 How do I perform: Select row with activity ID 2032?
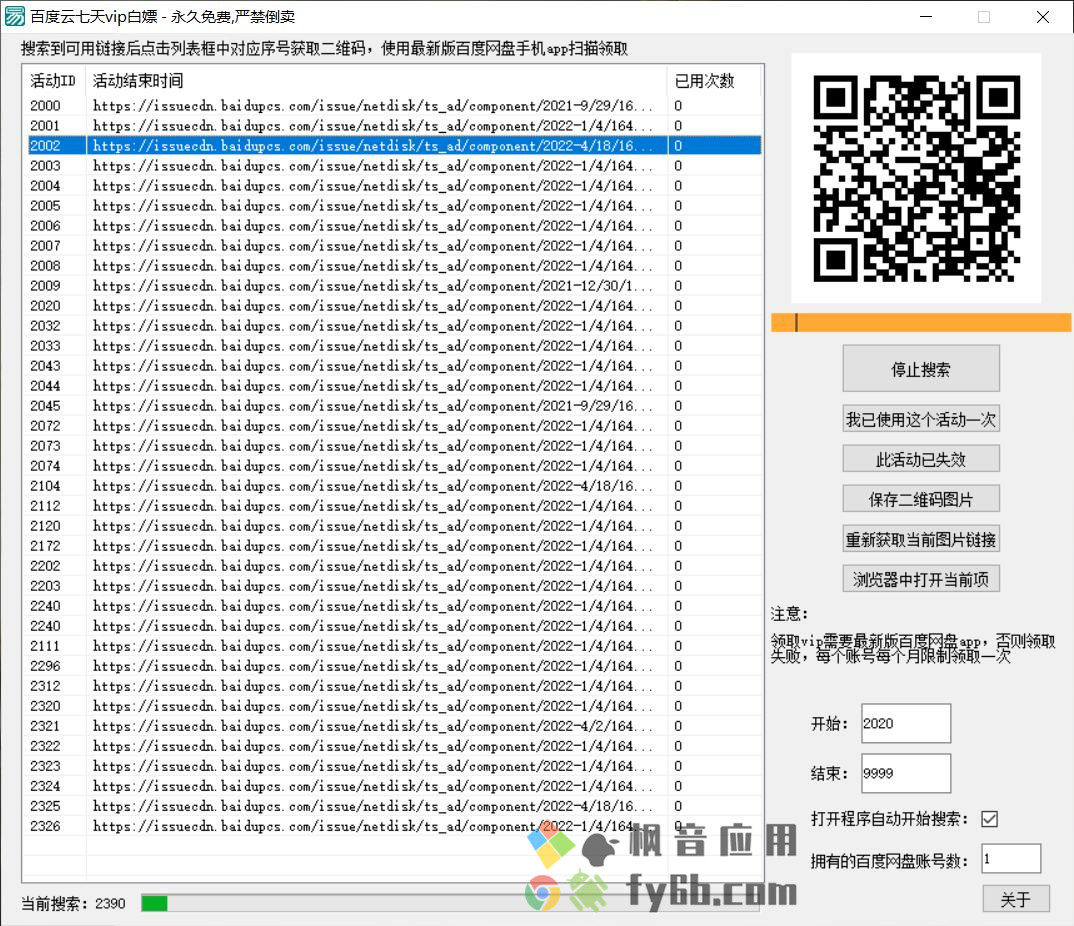pyautogui.click(x=394, y=325)
